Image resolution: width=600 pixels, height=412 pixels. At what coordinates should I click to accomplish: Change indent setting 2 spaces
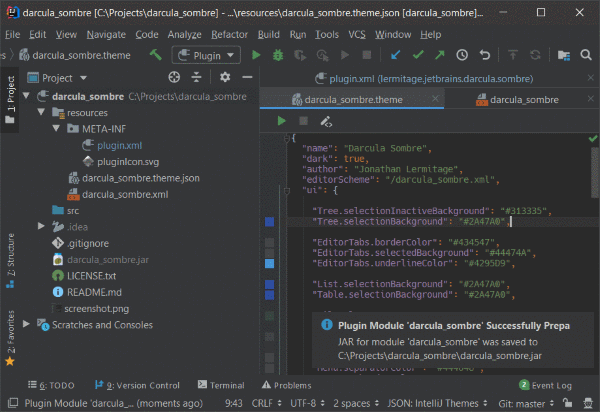click(356, 403)
